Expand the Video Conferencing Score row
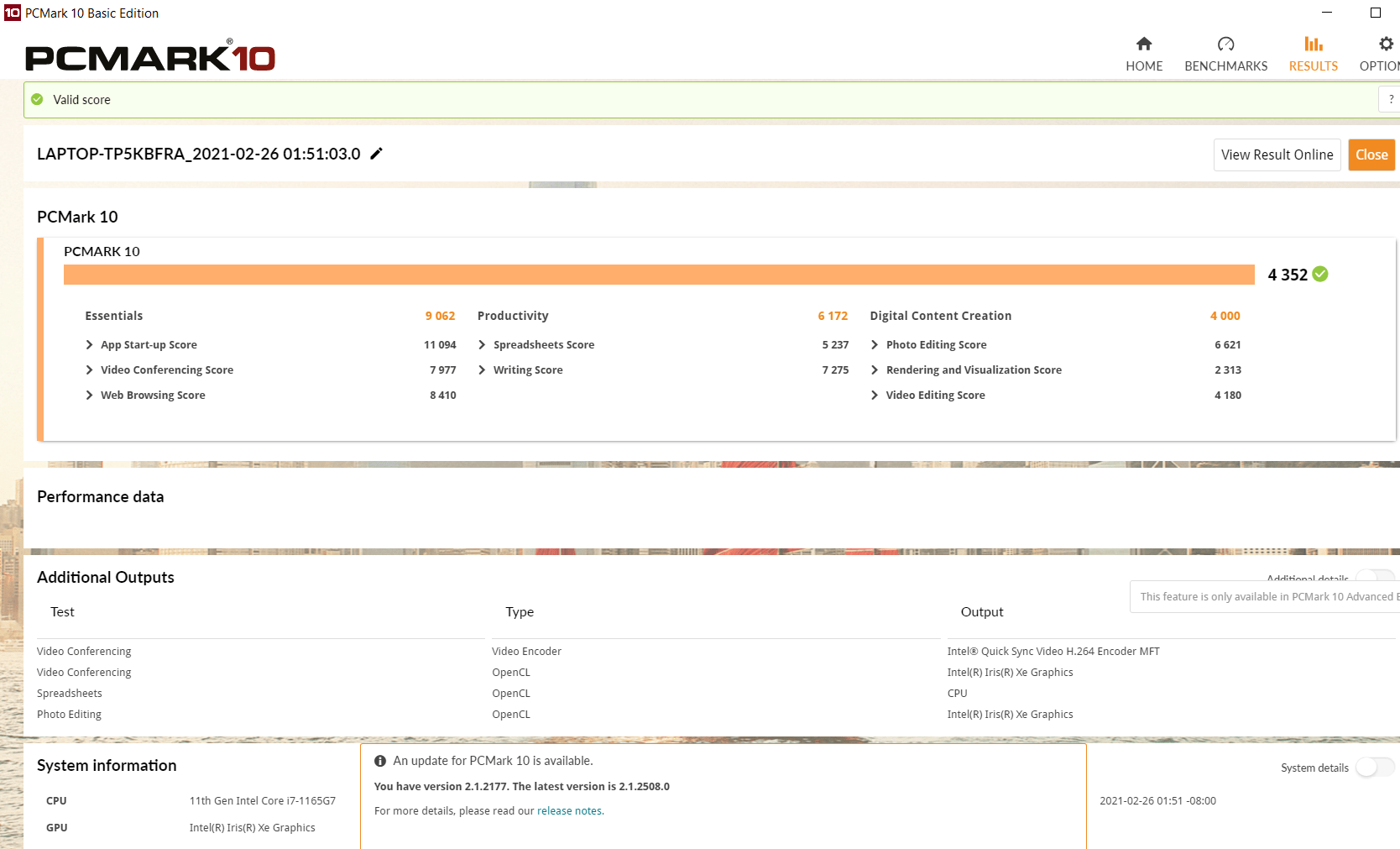 tap(90, 370)
